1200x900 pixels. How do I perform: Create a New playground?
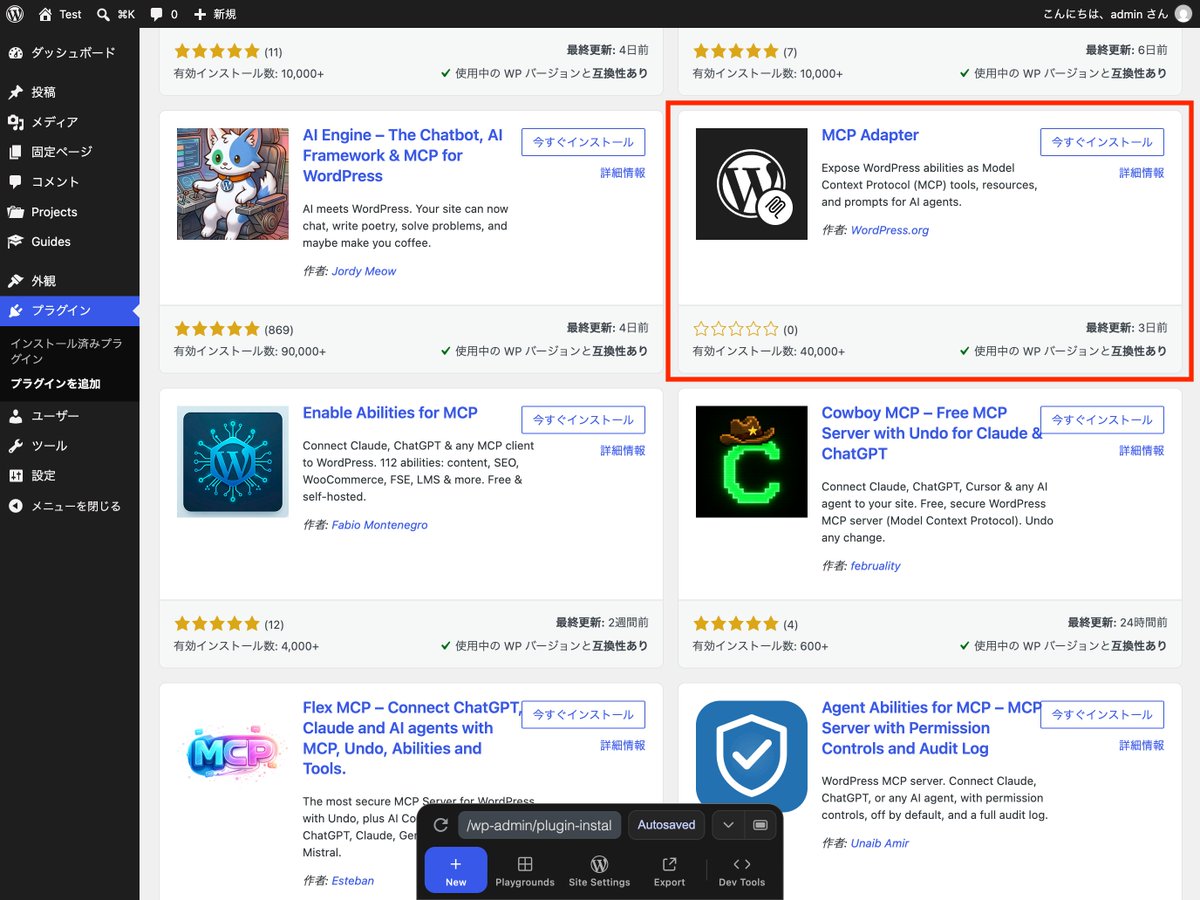456,870
